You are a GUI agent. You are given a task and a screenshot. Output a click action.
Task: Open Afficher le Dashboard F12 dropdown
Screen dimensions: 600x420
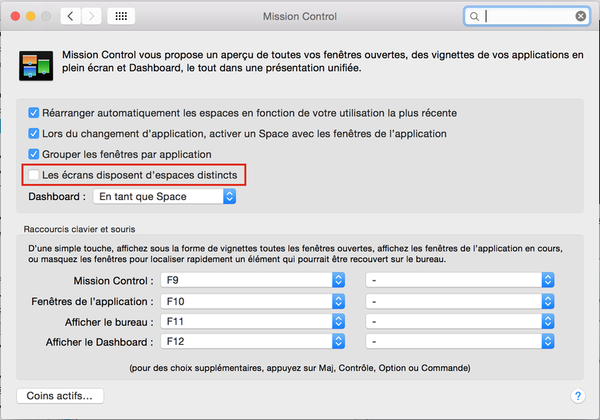[253, 342]
